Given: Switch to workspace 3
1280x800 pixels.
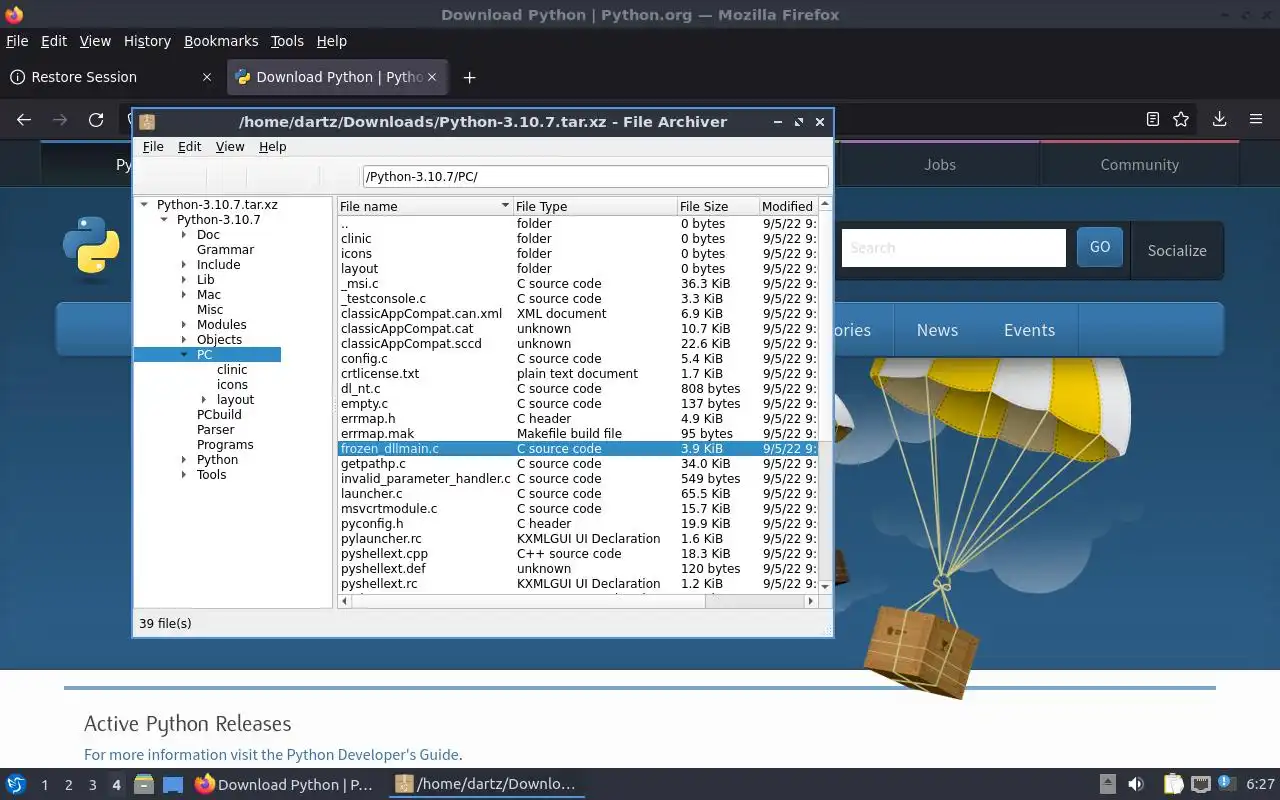Looking at the screenshot, I should pyautogui.click(x=92, y=785).
